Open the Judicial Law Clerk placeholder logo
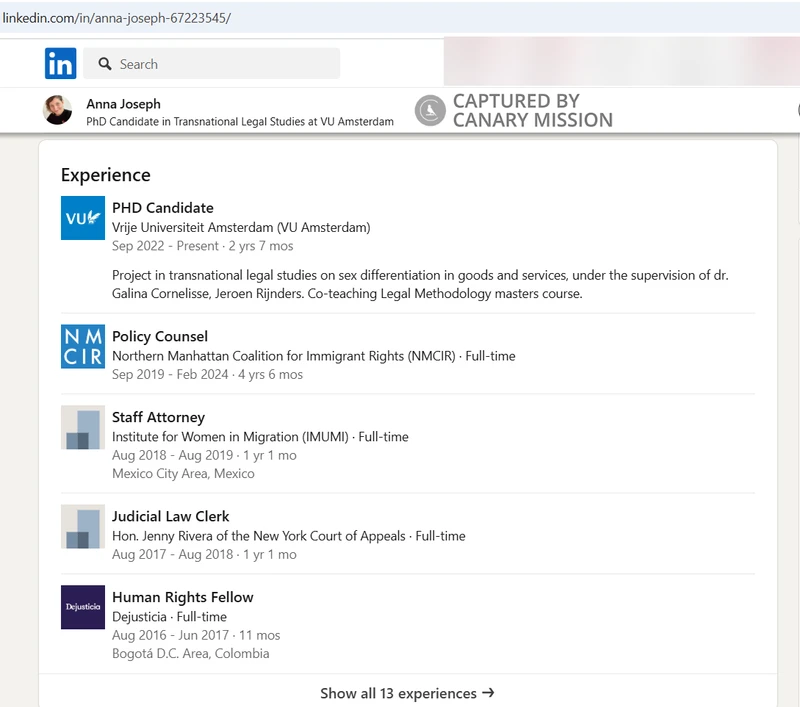Screen dimensions: 800x707 [83, 526]
